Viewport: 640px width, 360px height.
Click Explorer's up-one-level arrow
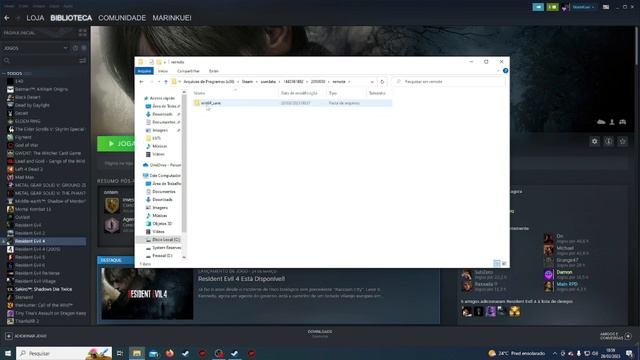click(x=166, y=82)
